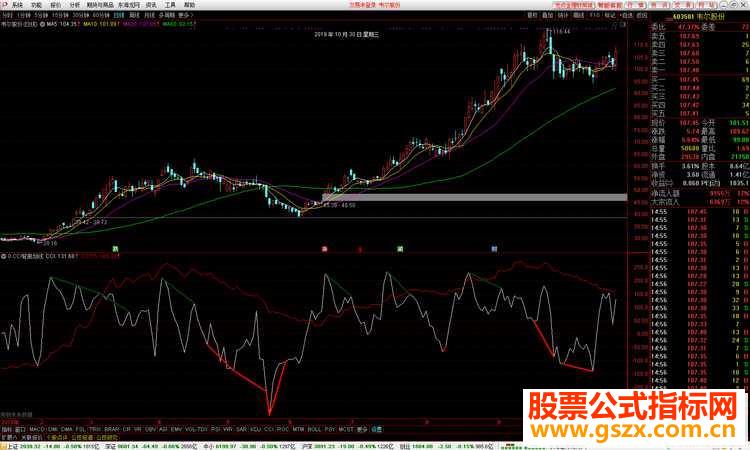The height and width of the screenshot is (450, 750).
Task: Click the 窗口 tab in indicator bar
Action: point(20,429)
